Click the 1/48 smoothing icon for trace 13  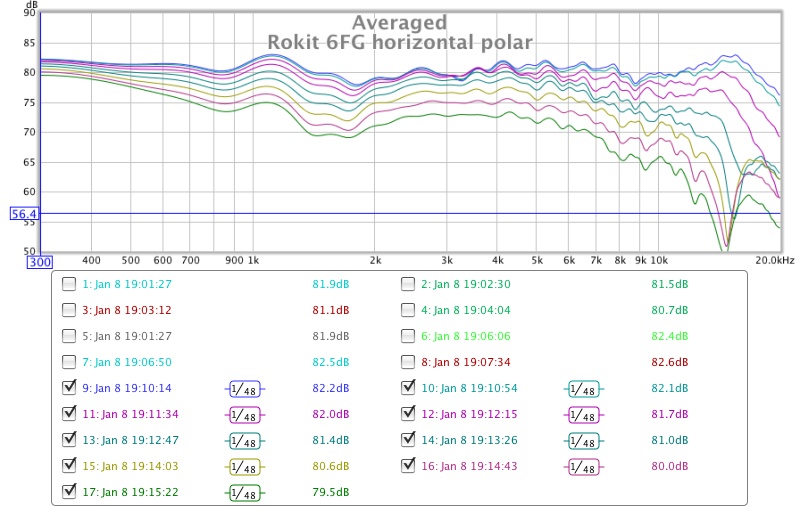[244, 441]
